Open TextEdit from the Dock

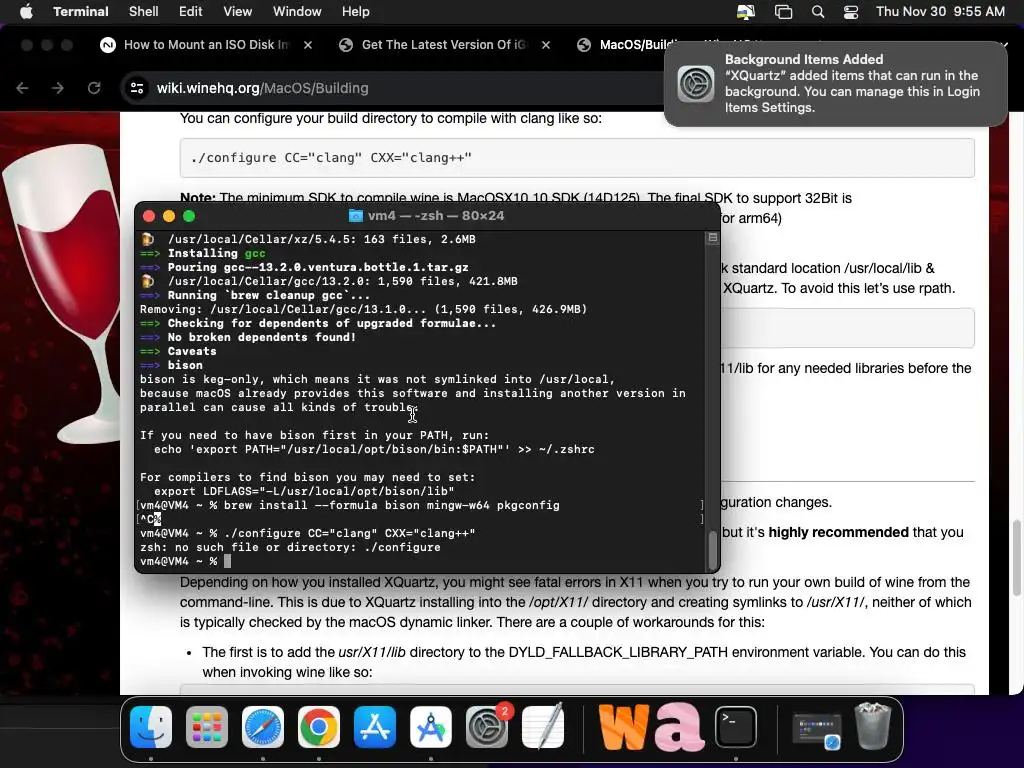[x=543, y=727]
